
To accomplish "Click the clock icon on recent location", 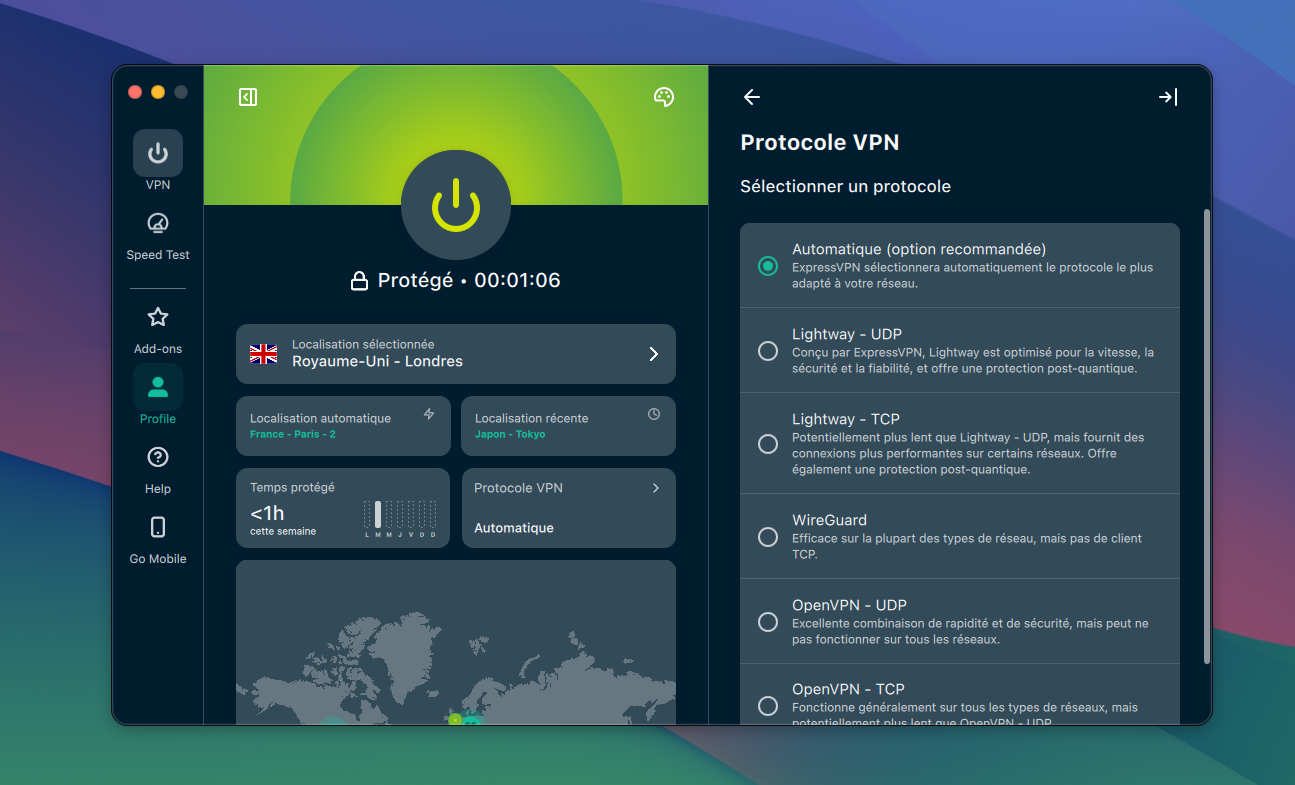I will point(654,414).
